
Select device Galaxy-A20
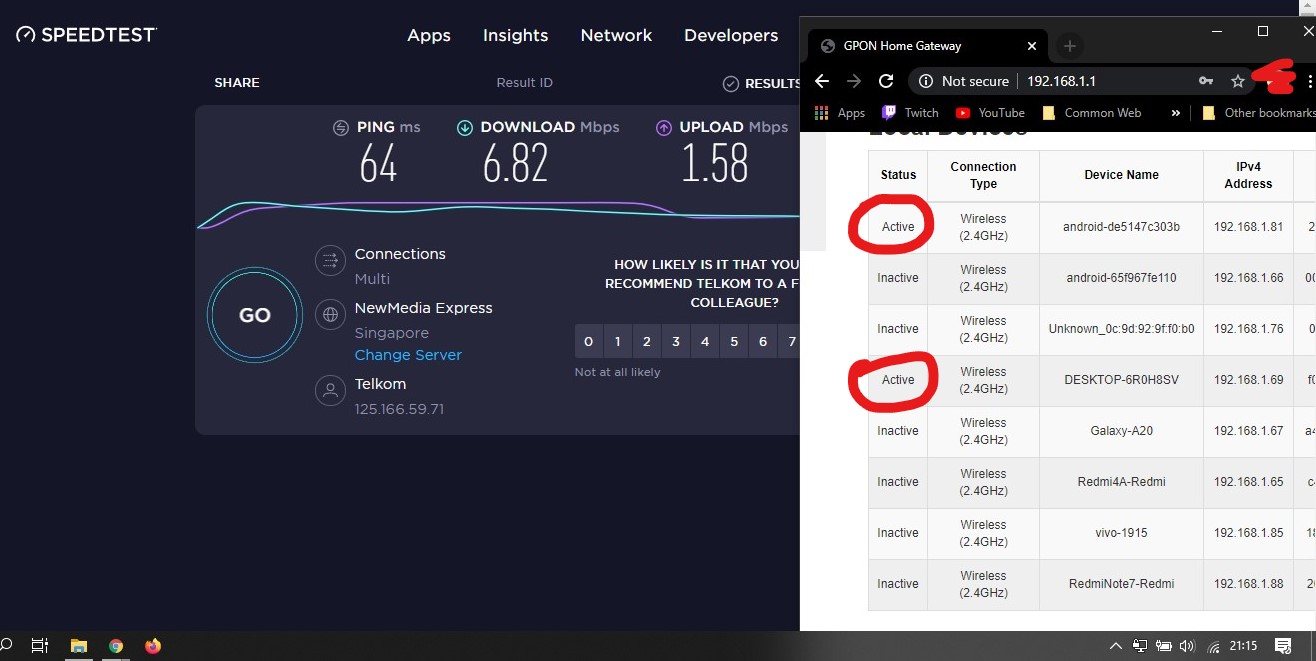(1121, 431)
